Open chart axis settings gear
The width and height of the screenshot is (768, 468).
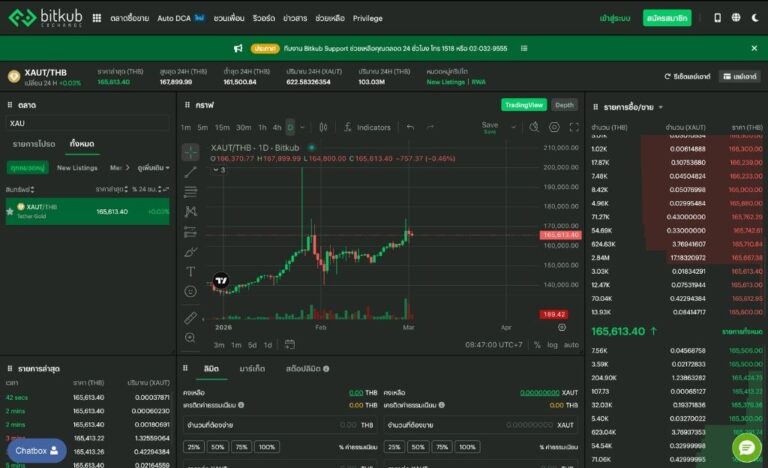562,327
